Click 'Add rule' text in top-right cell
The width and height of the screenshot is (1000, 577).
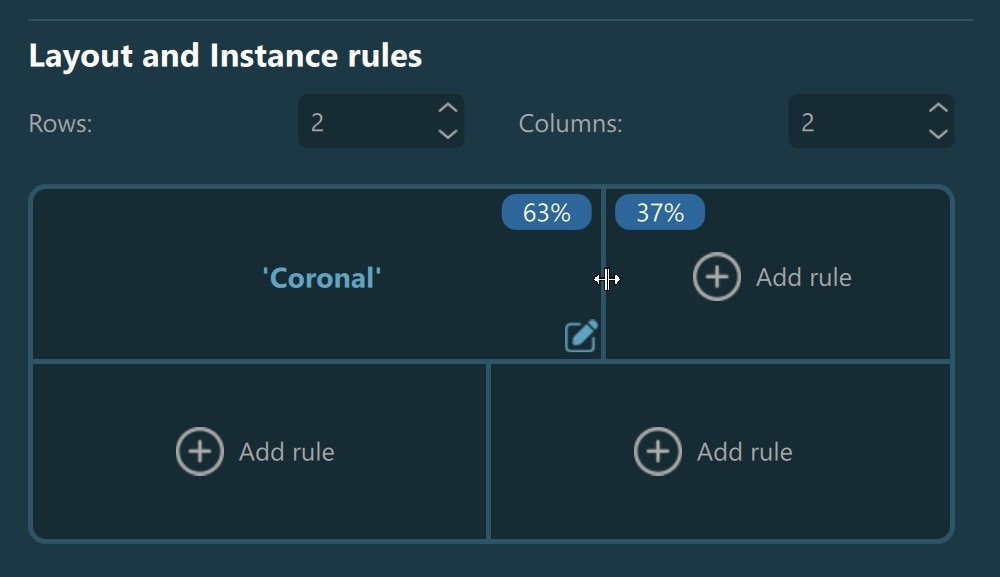803,277
